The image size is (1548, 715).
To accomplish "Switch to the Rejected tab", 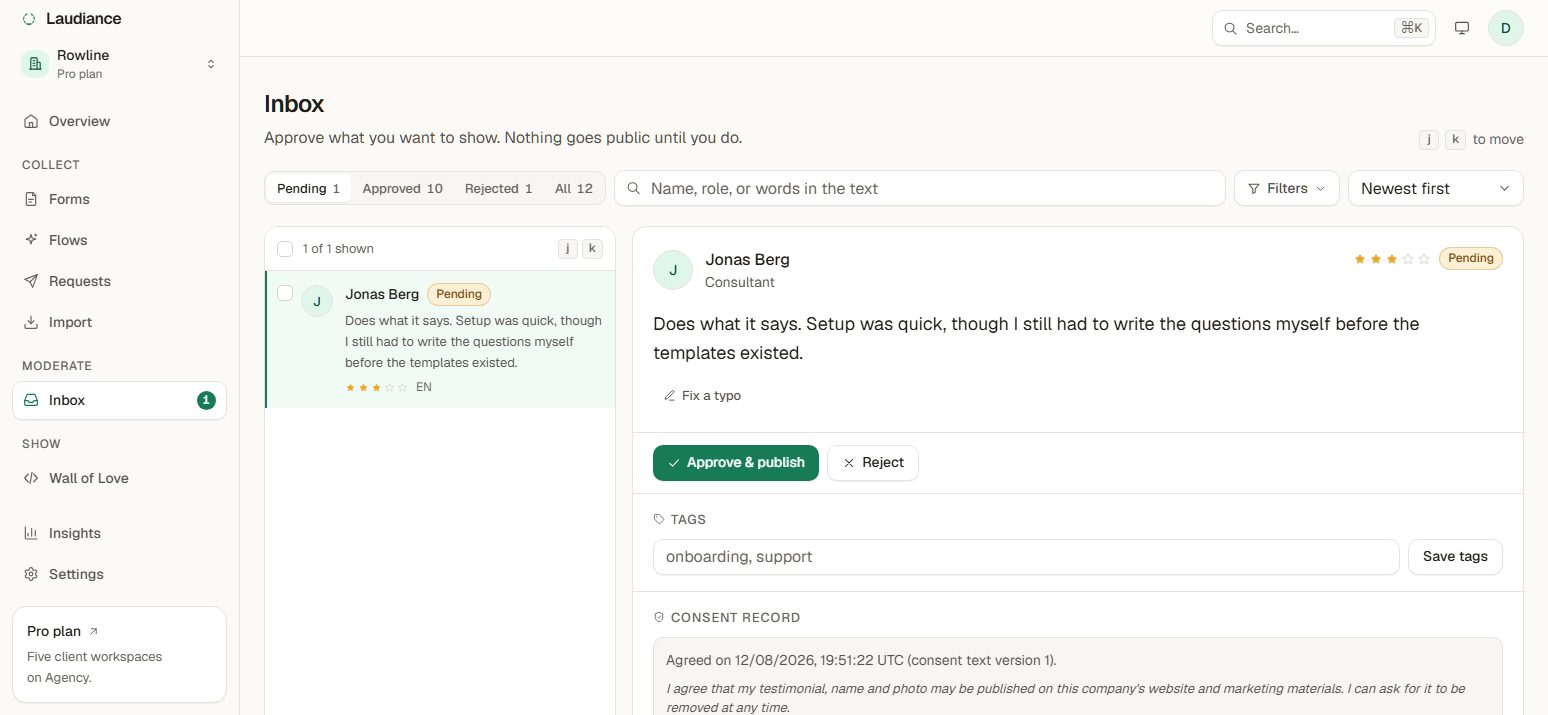I will 498,188.
